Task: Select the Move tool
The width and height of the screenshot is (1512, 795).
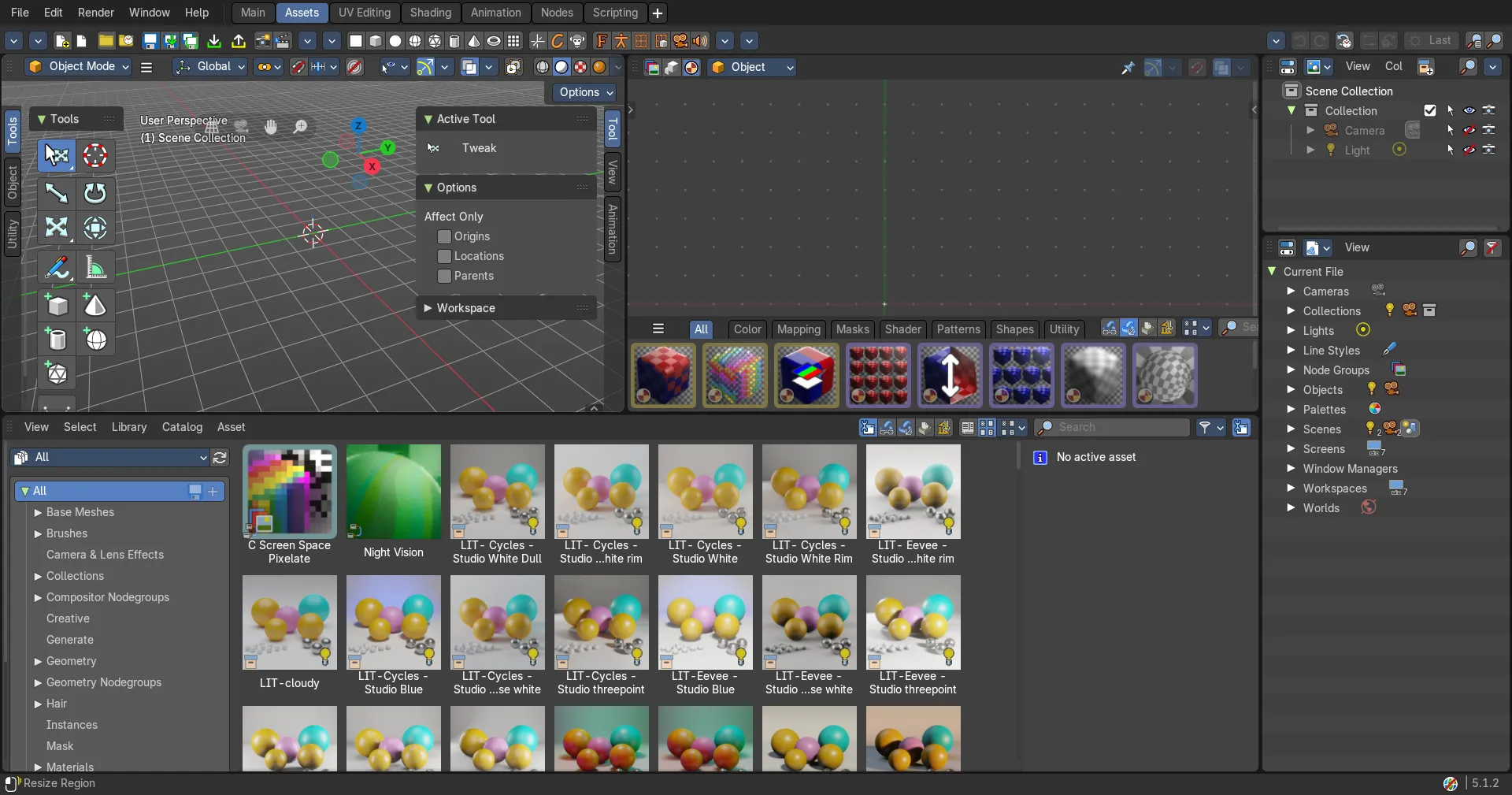Action: point(57,192)
